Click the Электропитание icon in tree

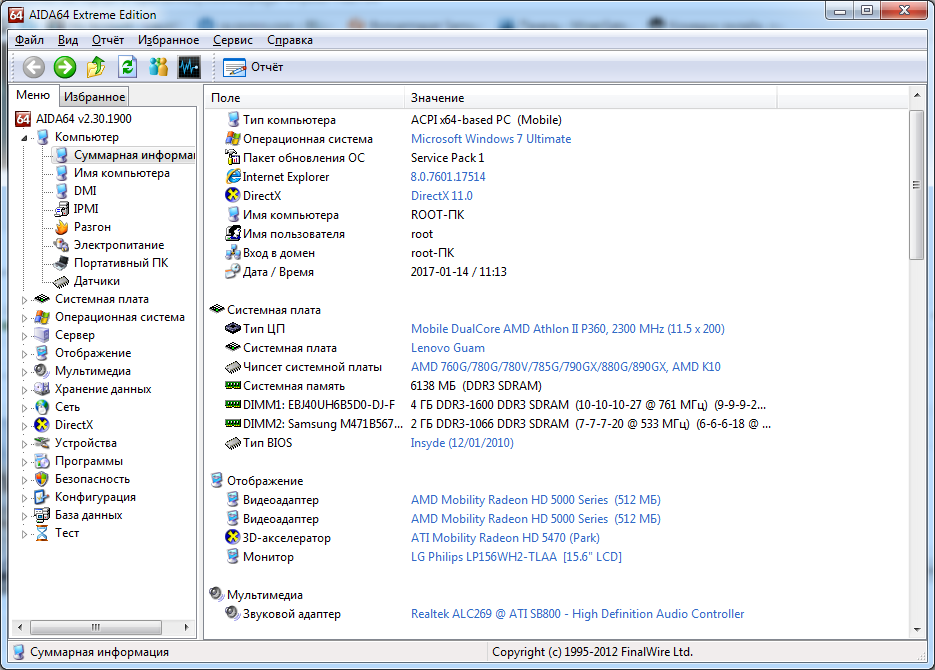pyautogui.click(x=62, y=245)
